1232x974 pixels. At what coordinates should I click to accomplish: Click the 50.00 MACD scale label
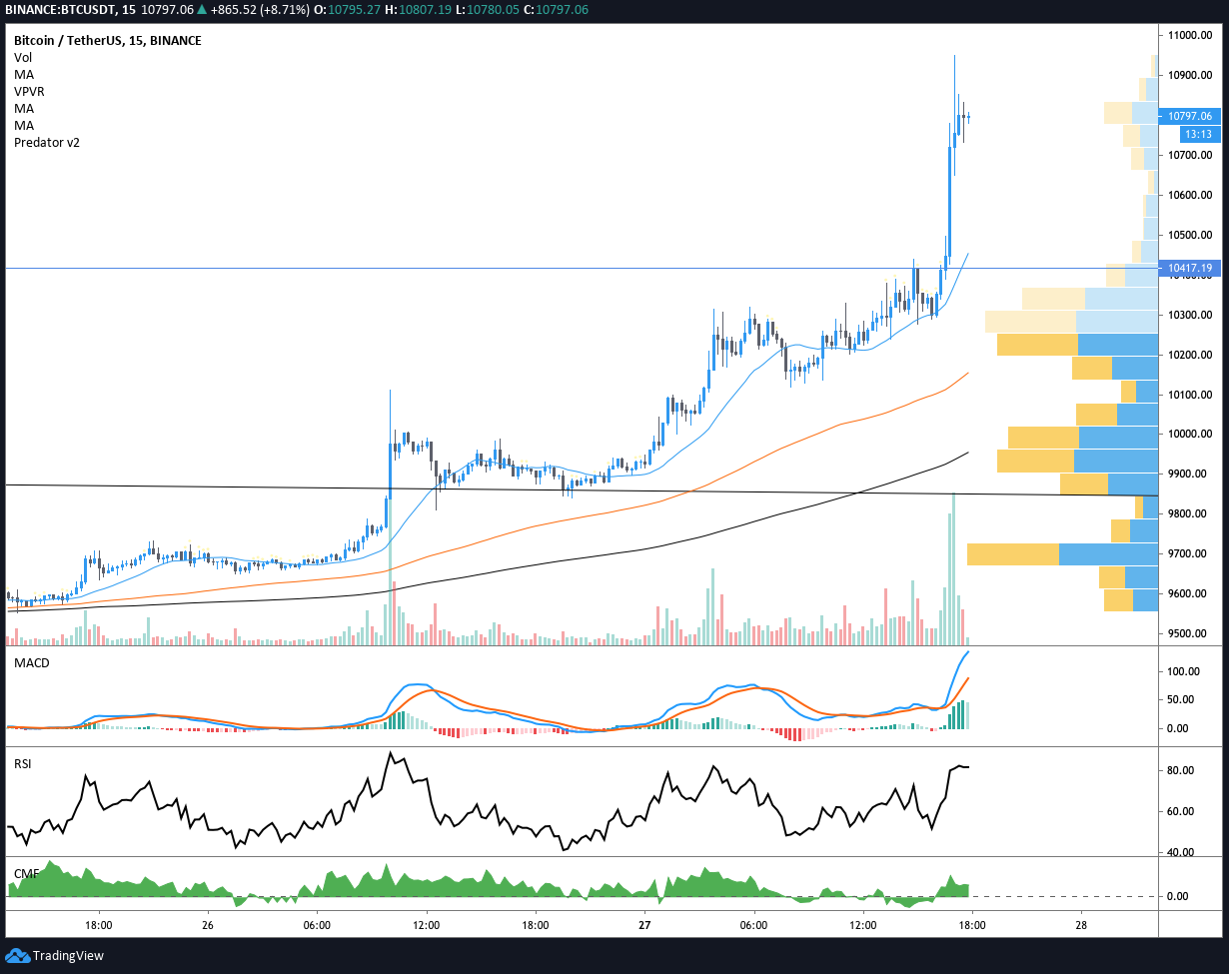click(1181, 699)
